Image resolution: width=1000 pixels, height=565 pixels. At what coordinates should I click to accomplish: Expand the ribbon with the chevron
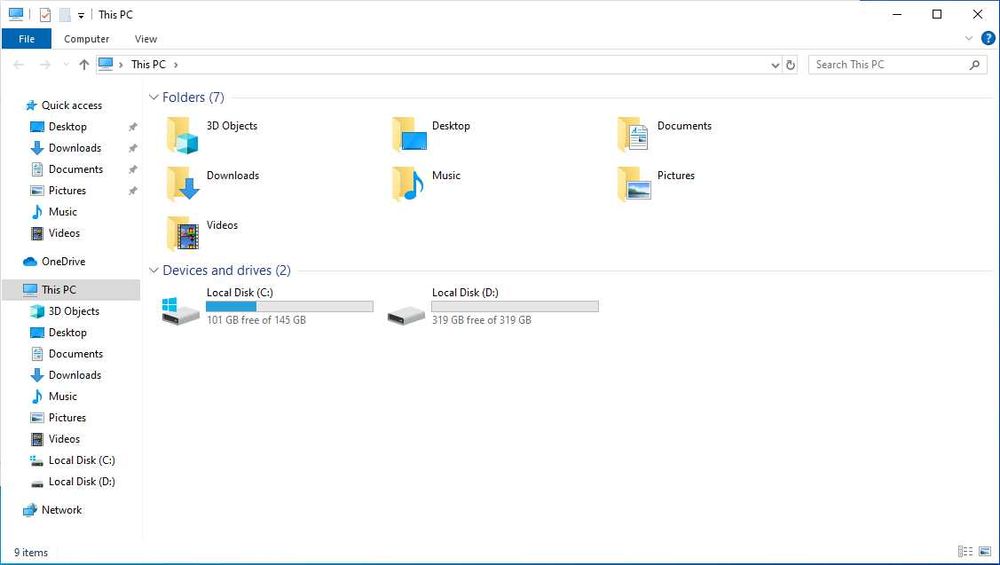tap(969, 38)
